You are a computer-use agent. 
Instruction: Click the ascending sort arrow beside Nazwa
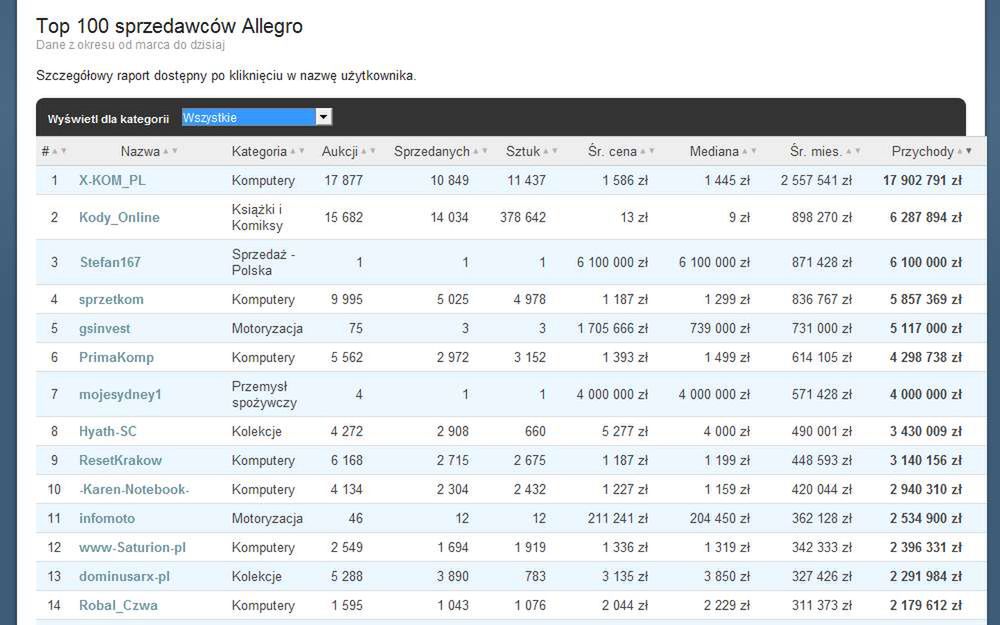pyautogui.click(x=166, y=152)
